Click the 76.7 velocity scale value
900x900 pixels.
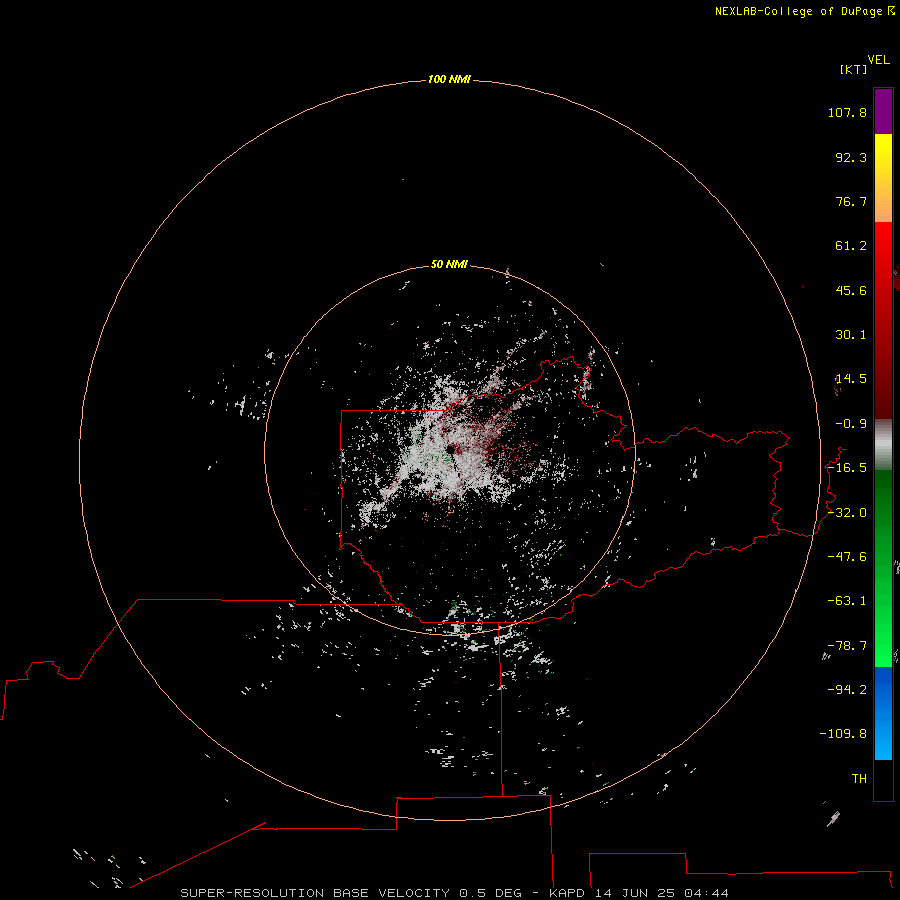coord(851,201)
